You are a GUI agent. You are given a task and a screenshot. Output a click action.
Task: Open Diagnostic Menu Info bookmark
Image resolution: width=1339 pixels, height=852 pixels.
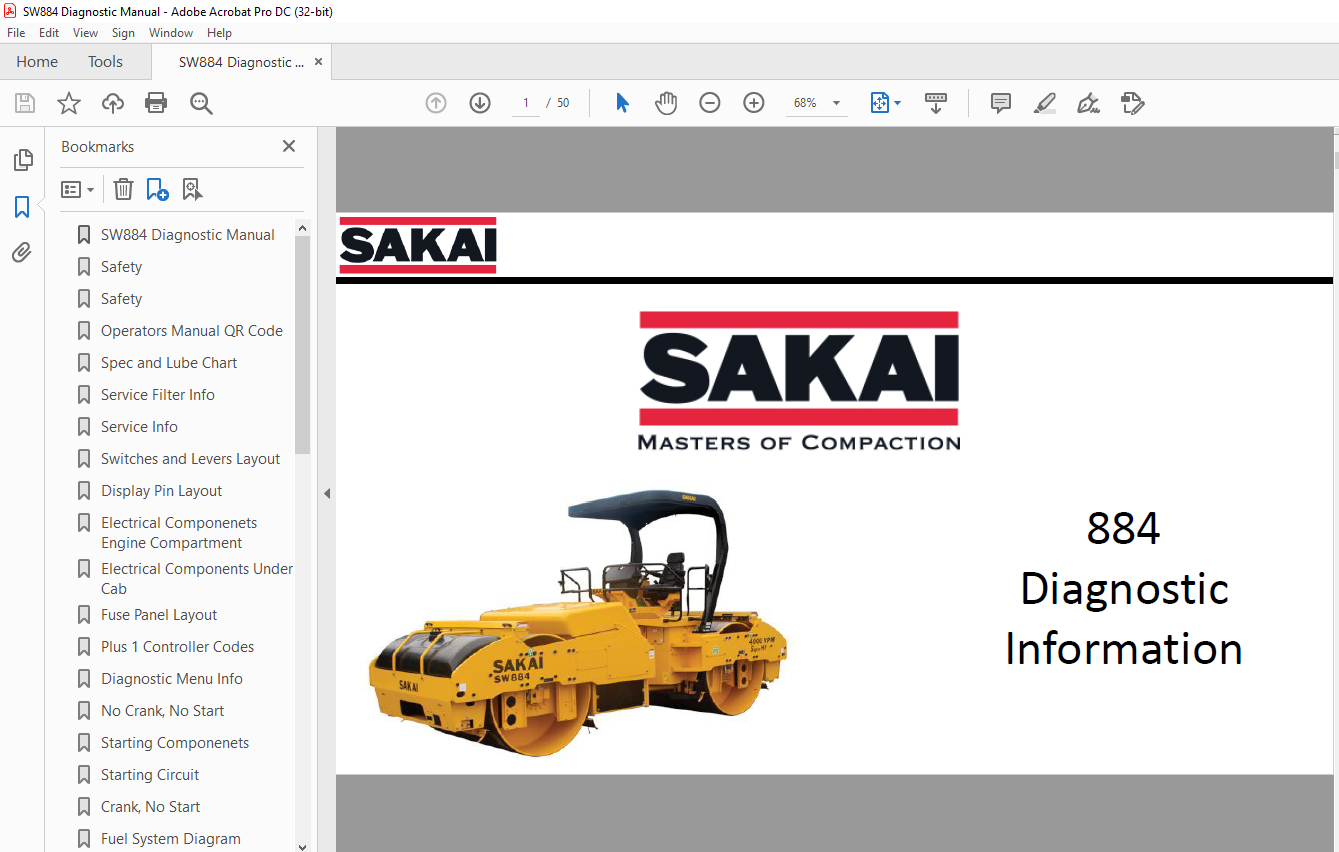click(171, 679)
